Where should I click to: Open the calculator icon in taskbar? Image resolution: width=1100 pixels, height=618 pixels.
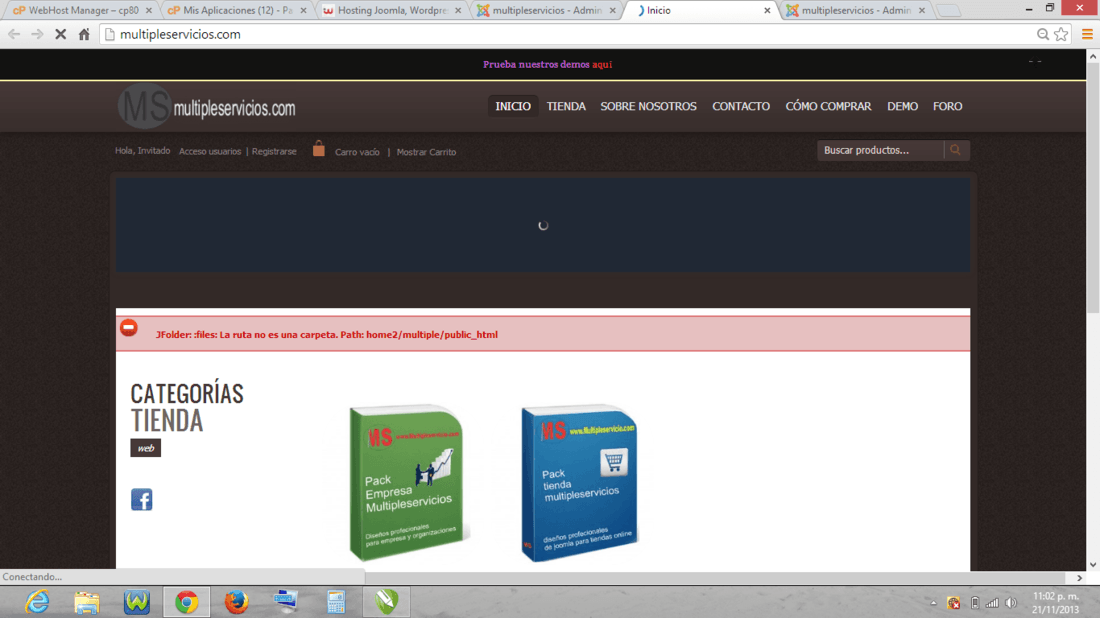point(336,602)
